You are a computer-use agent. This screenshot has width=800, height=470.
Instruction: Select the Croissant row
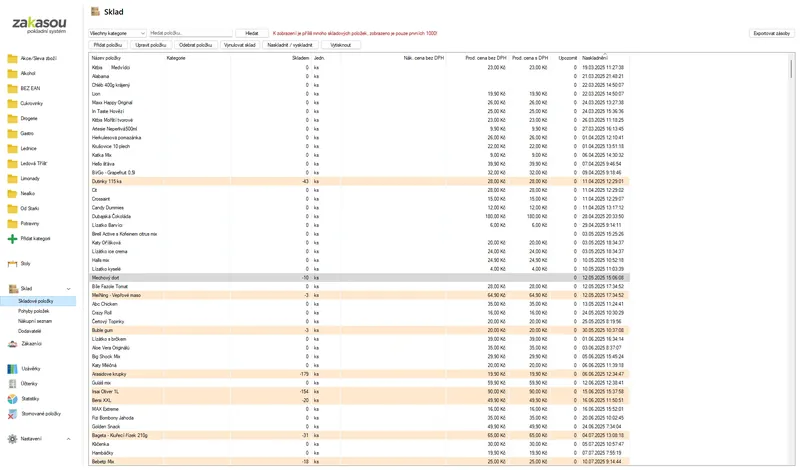click(359, 199)
